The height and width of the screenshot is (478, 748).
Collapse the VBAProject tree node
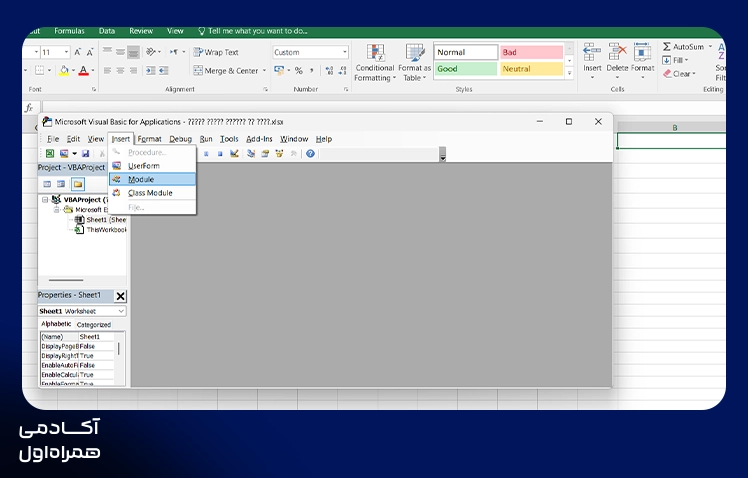click(45, 199)
